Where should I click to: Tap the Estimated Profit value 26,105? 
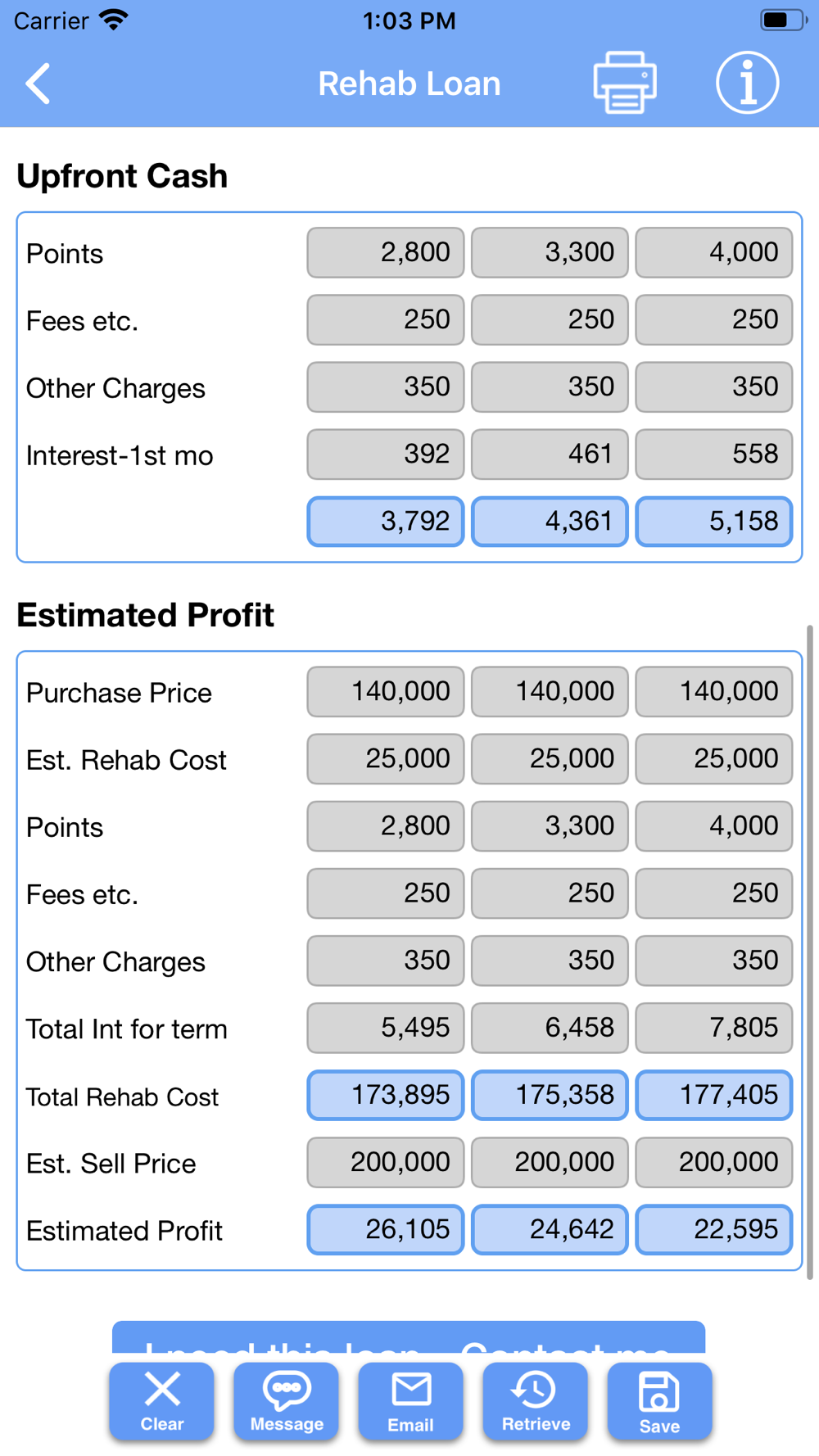click(386, 1229)
